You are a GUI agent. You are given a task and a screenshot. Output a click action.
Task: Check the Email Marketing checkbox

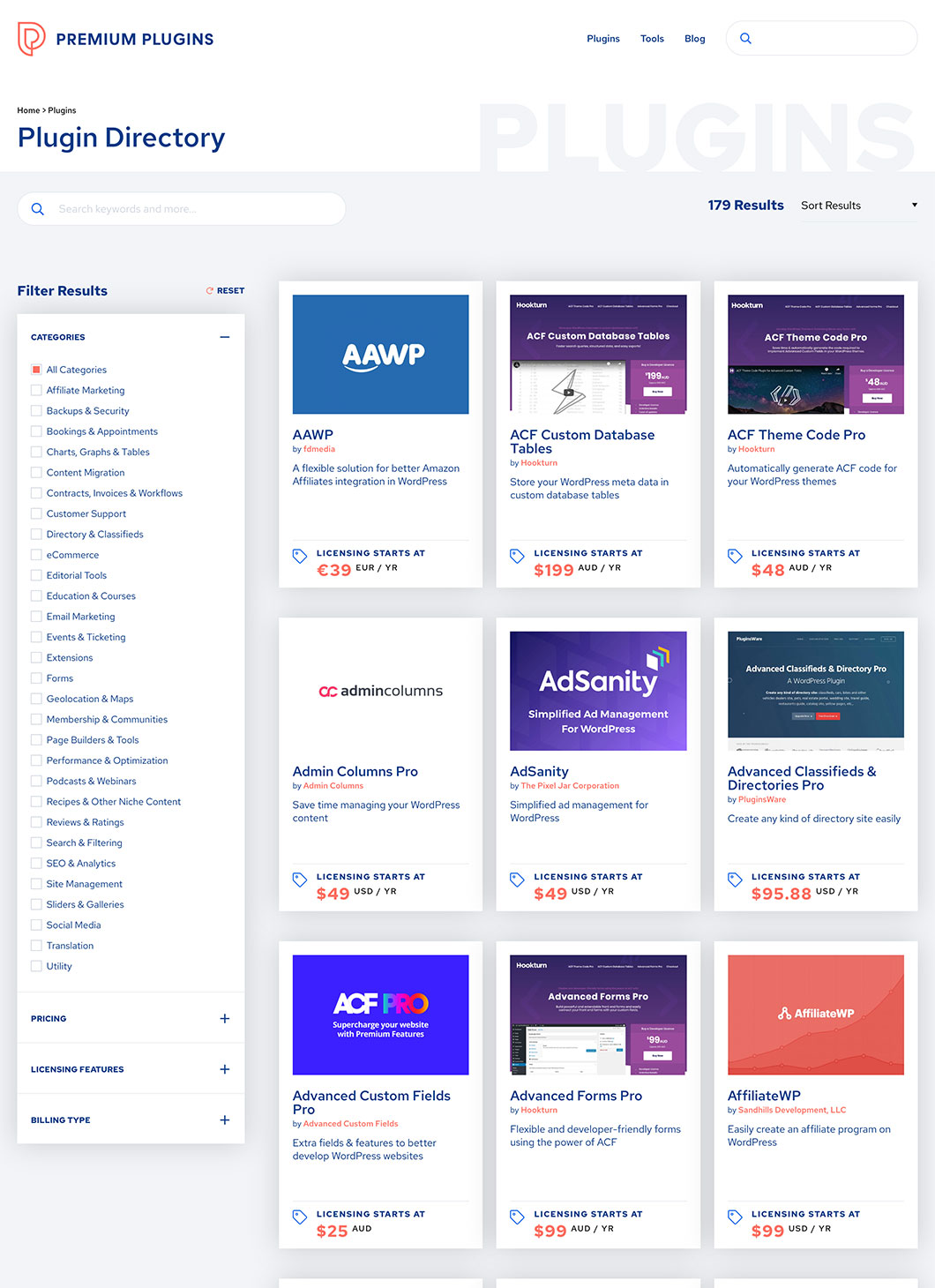pos(36,617)
